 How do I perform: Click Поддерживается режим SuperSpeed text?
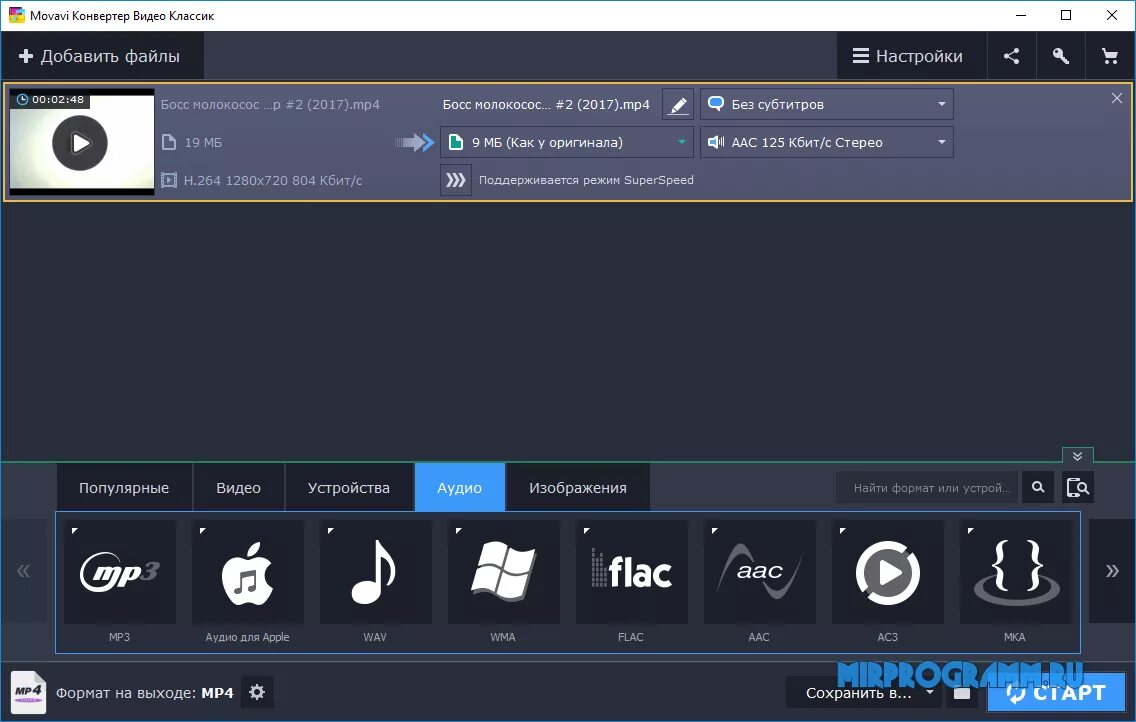(x=586, y=180)
